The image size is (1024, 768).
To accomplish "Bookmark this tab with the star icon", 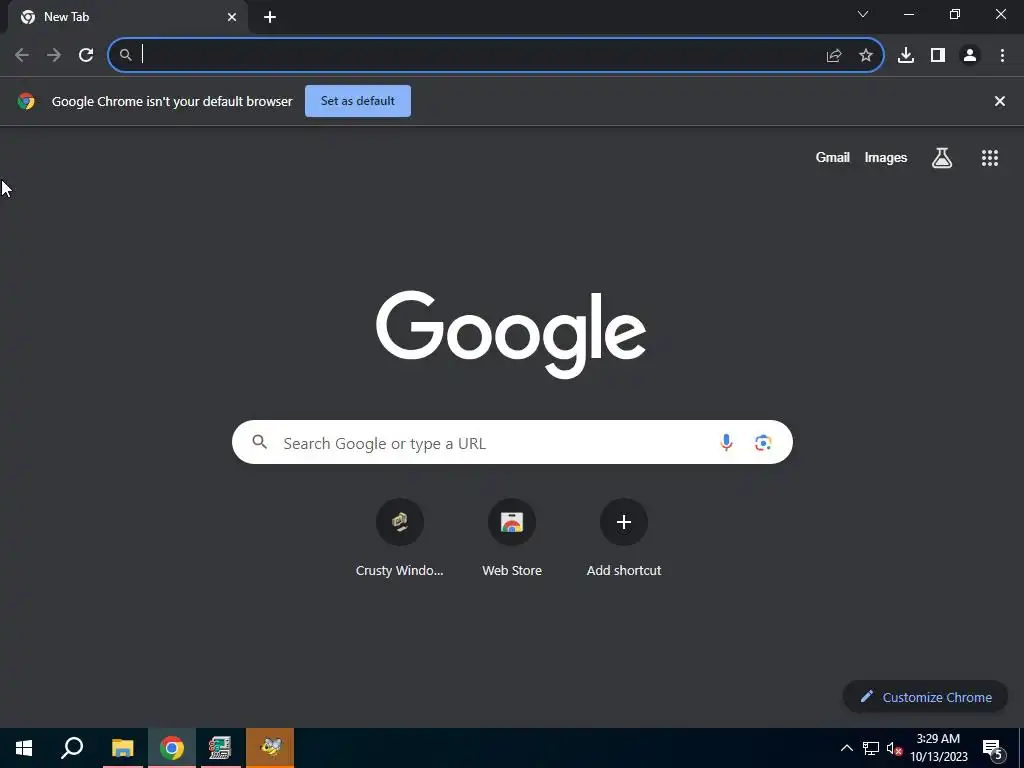I will (x=866, y=55).
